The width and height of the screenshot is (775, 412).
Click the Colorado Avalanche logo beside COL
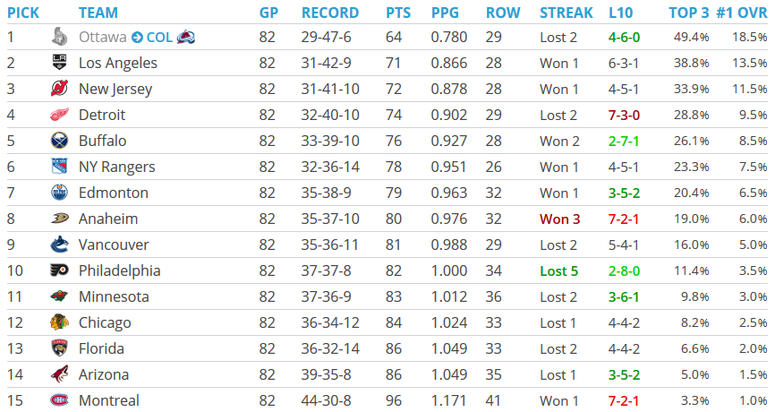[x=186, y=37]
